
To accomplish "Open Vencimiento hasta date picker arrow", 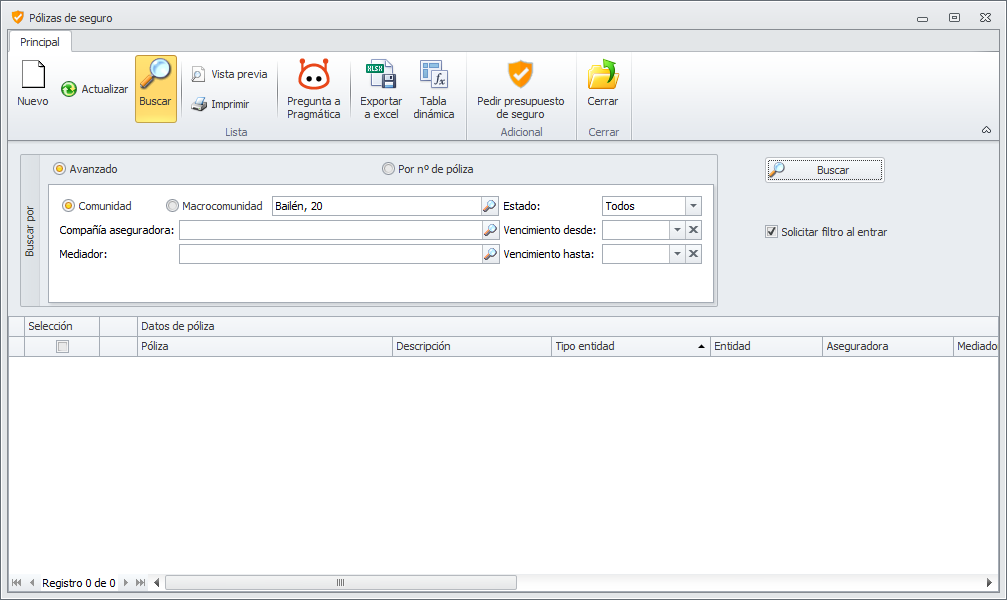I will tap(678, 254).
